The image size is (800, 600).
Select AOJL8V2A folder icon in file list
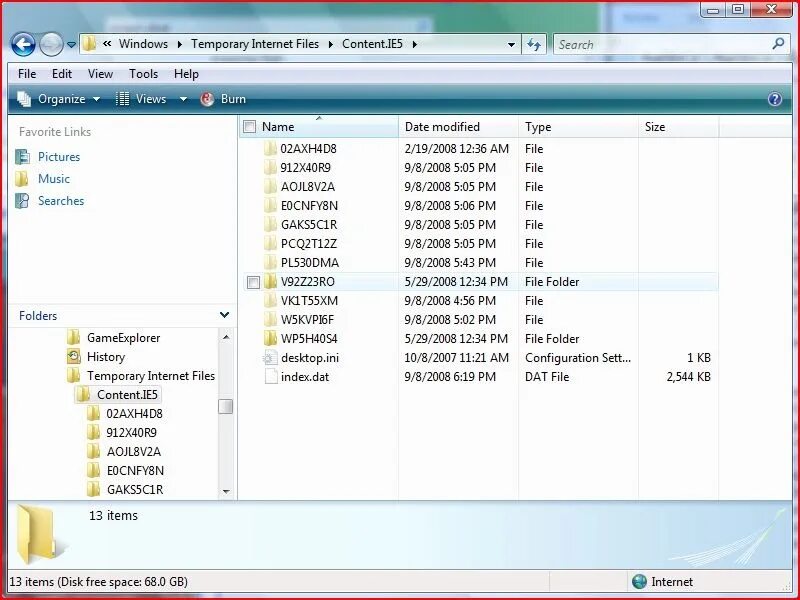point(270,186)
